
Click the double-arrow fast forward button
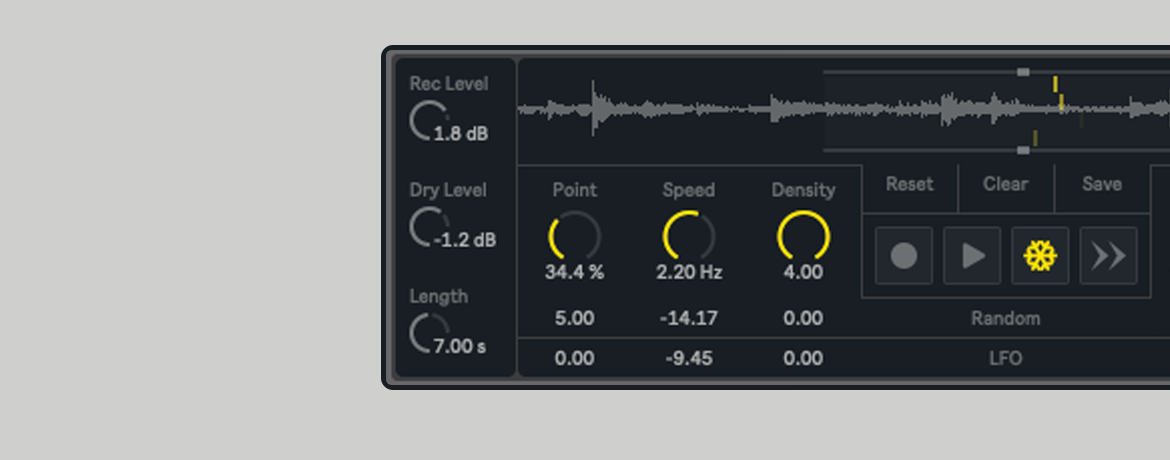pyautogui.click(x=1108, y=256)
